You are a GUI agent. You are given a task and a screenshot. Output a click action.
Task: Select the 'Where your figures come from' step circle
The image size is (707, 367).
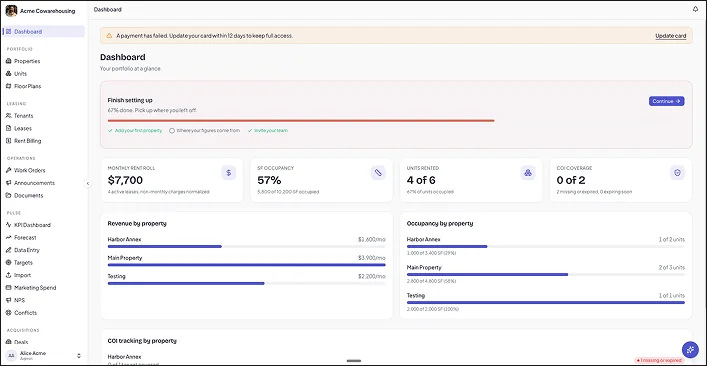(172, 131)
